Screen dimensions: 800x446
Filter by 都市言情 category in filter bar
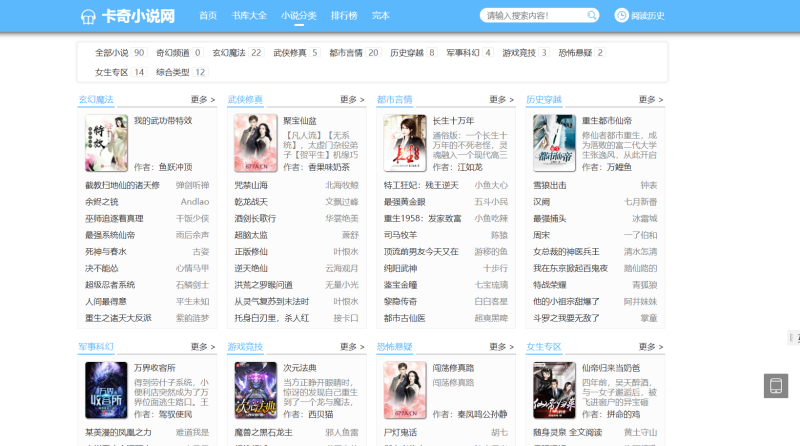click(346, 53)
